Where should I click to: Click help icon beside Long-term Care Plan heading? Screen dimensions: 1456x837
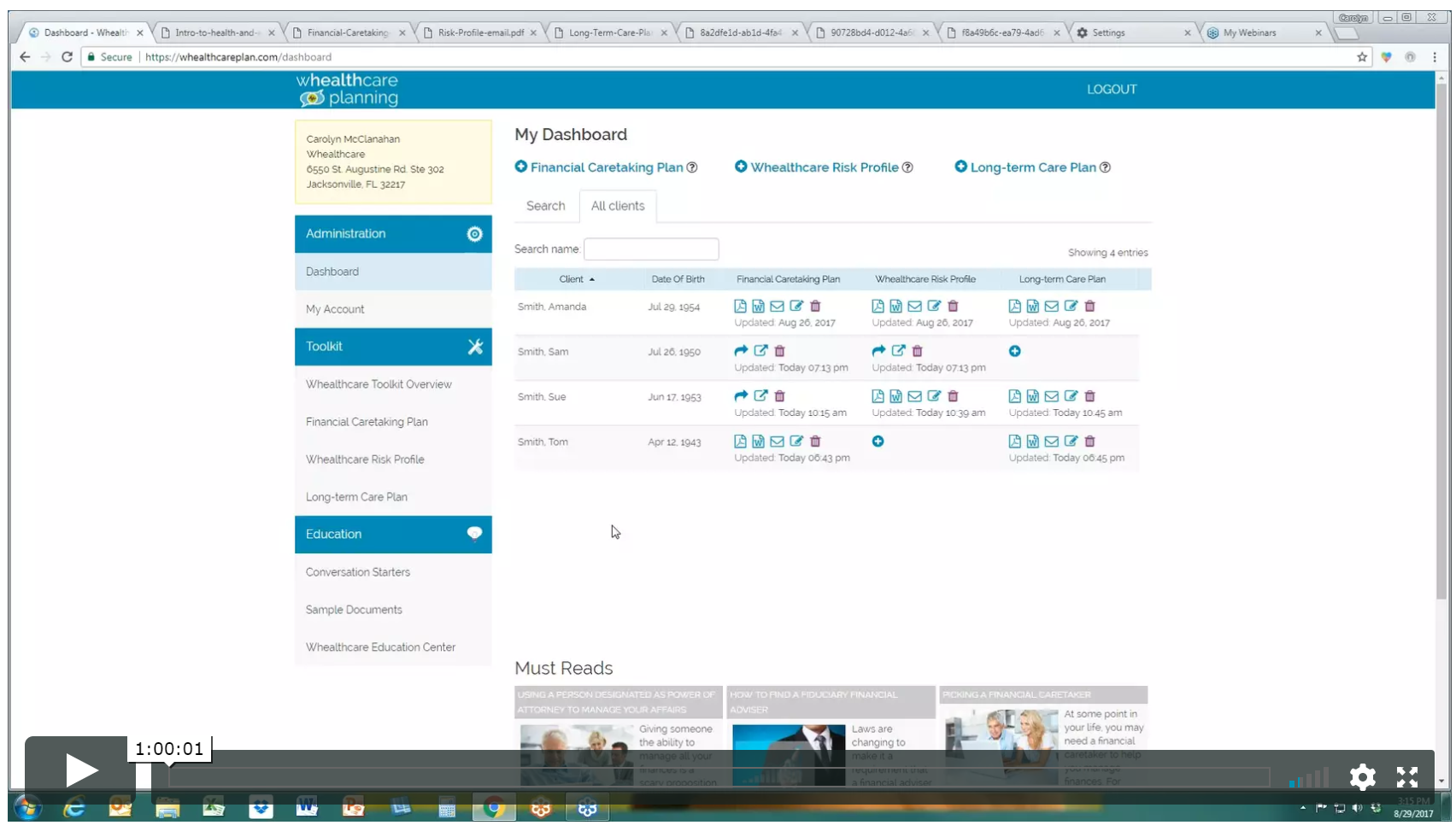1105,167
